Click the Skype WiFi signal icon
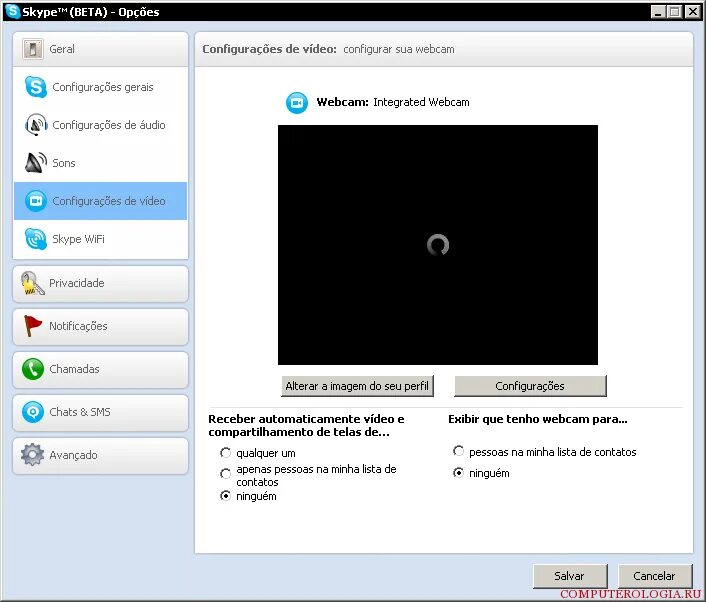This screenshot has height=602, width=706. (x=36, y=239)
